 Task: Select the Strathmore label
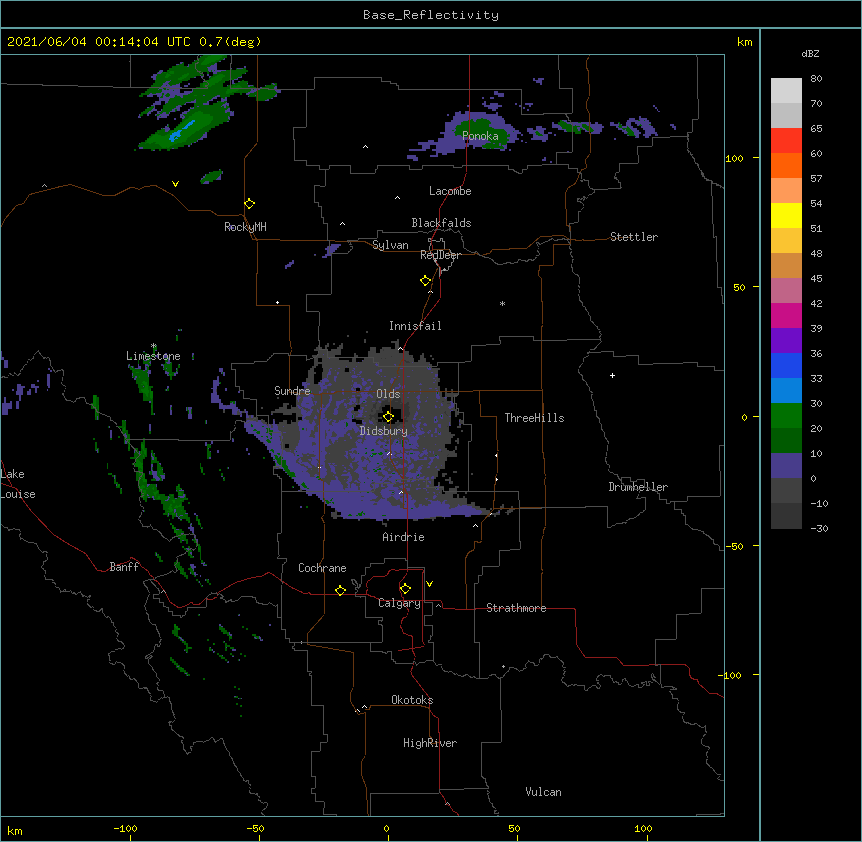pos(516,608)
